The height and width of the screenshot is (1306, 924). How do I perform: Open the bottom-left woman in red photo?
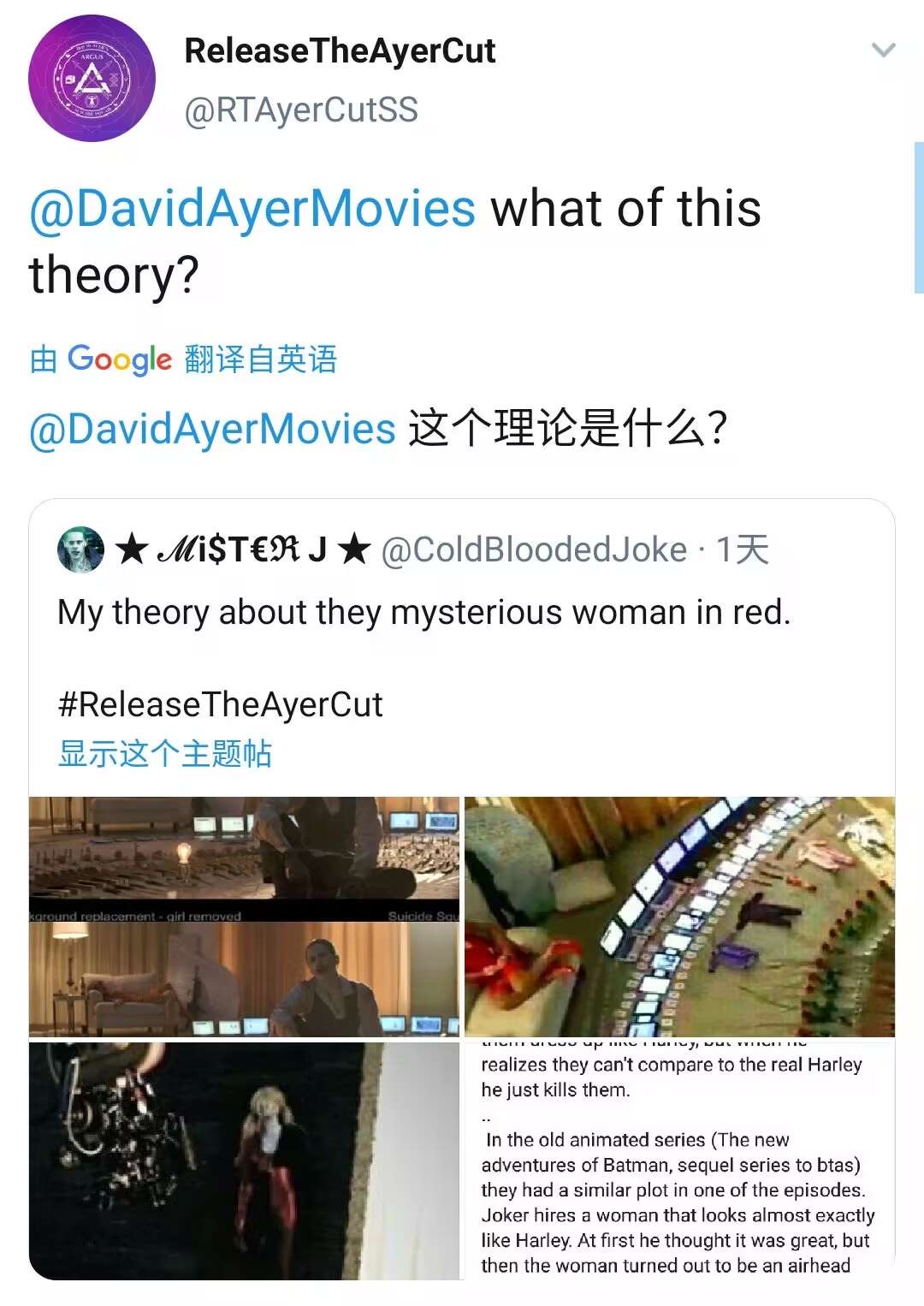(245, 1161)
